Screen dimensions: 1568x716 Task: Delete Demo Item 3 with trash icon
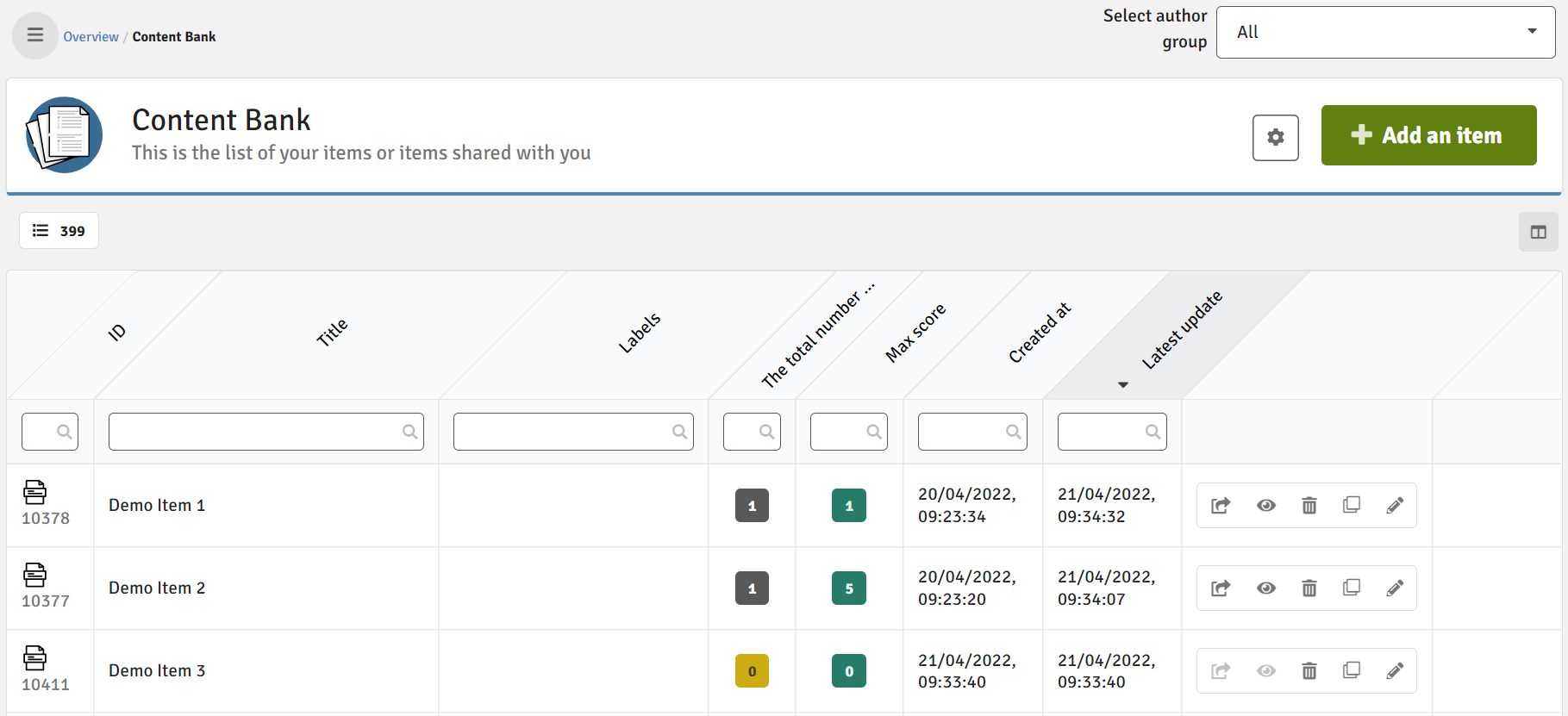(1309, 671)
